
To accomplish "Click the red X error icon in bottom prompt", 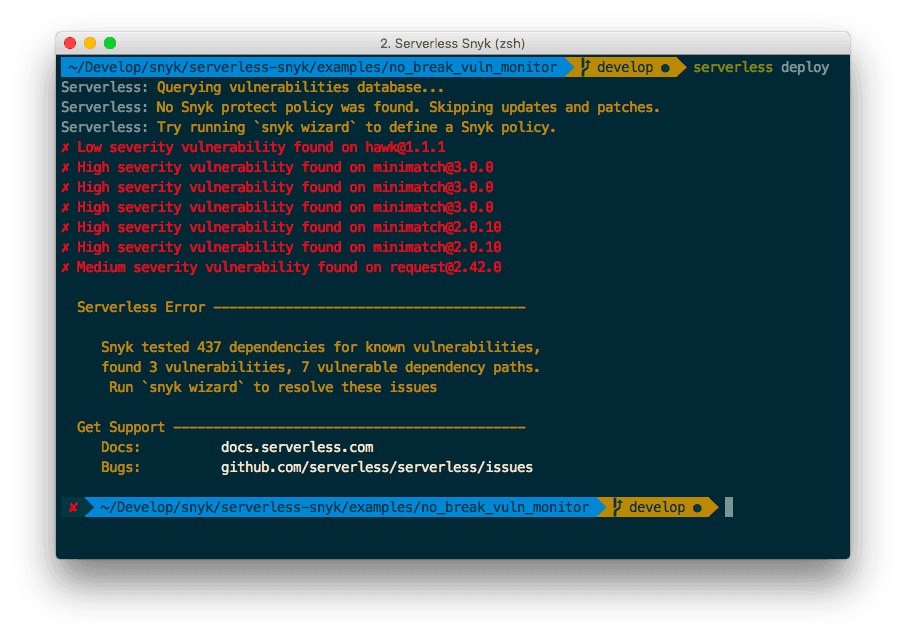I will pyautogui.click(x=73, y=507).
